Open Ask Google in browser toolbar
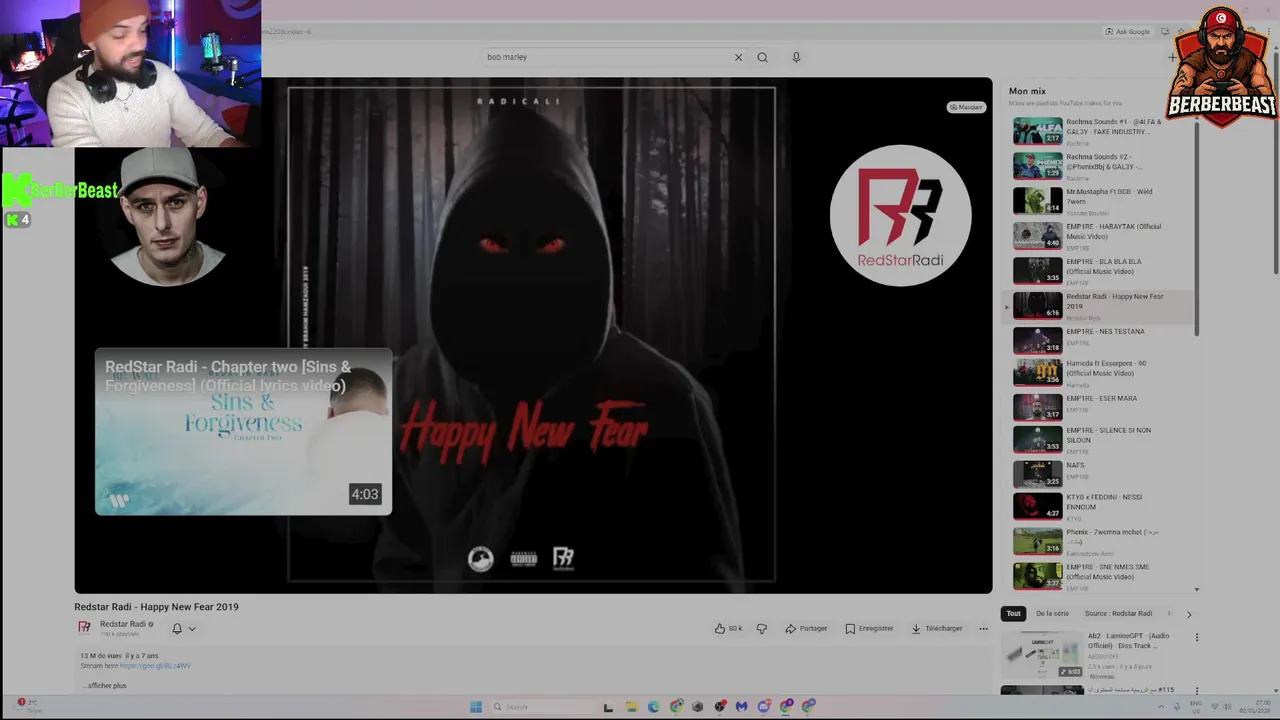 [1128, 32]
